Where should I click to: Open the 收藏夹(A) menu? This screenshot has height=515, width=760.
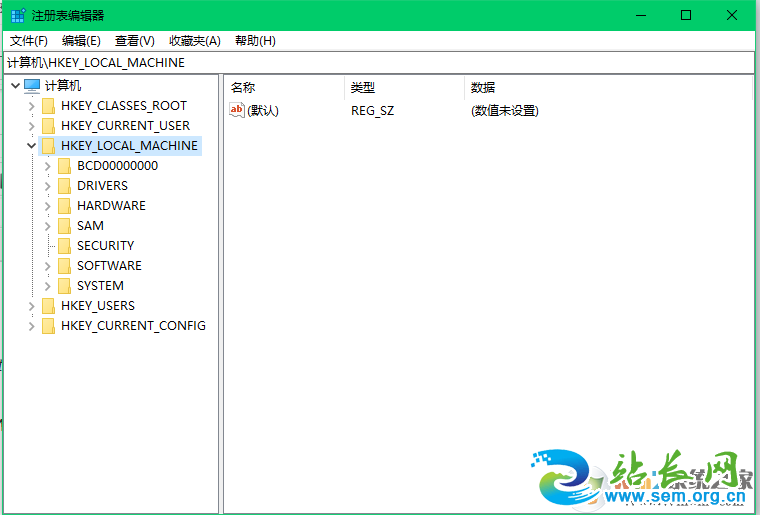click(x=194, y=41)
